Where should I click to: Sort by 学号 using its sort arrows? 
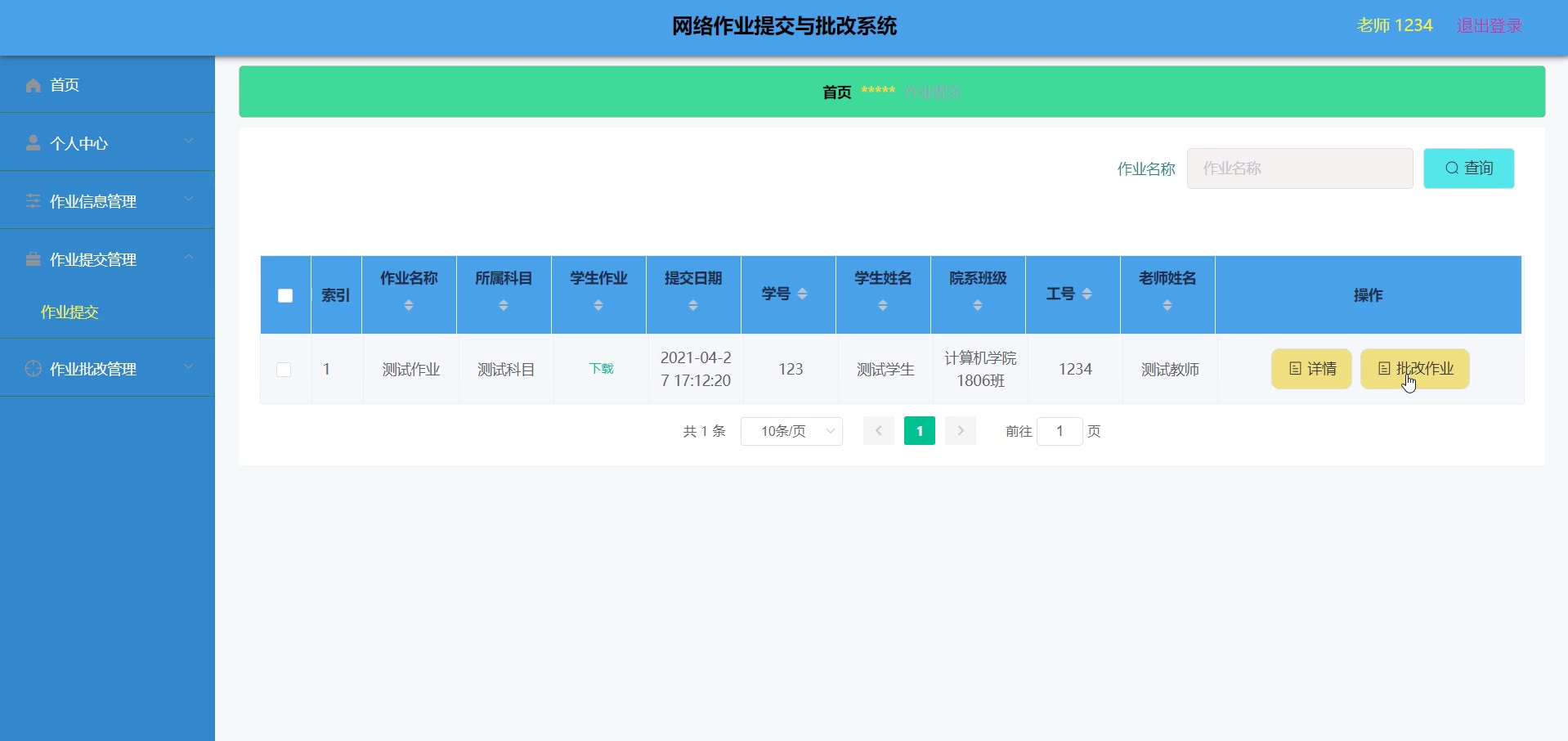click(803, 294)
